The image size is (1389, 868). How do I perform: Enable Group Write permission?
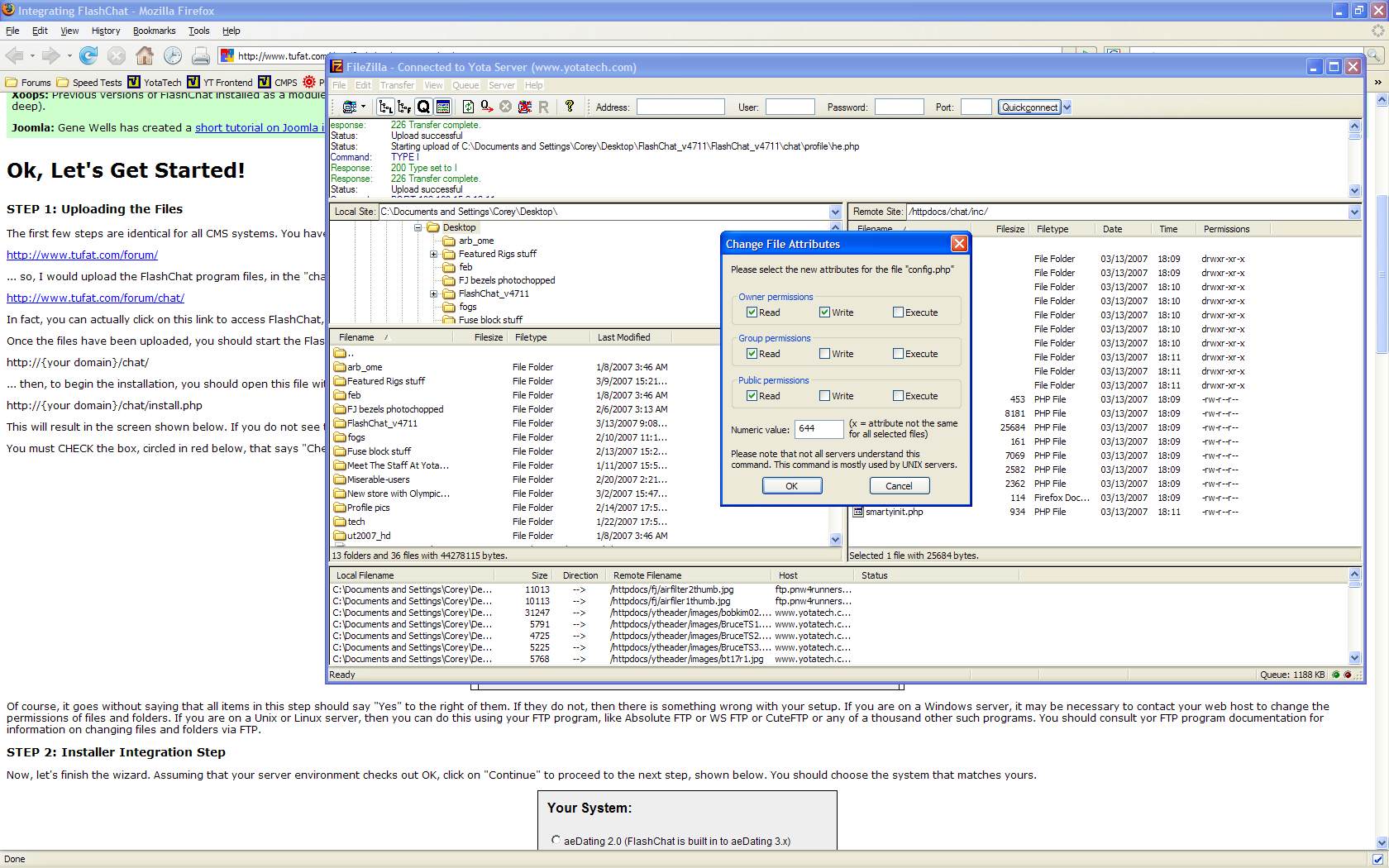click(824, 354)
